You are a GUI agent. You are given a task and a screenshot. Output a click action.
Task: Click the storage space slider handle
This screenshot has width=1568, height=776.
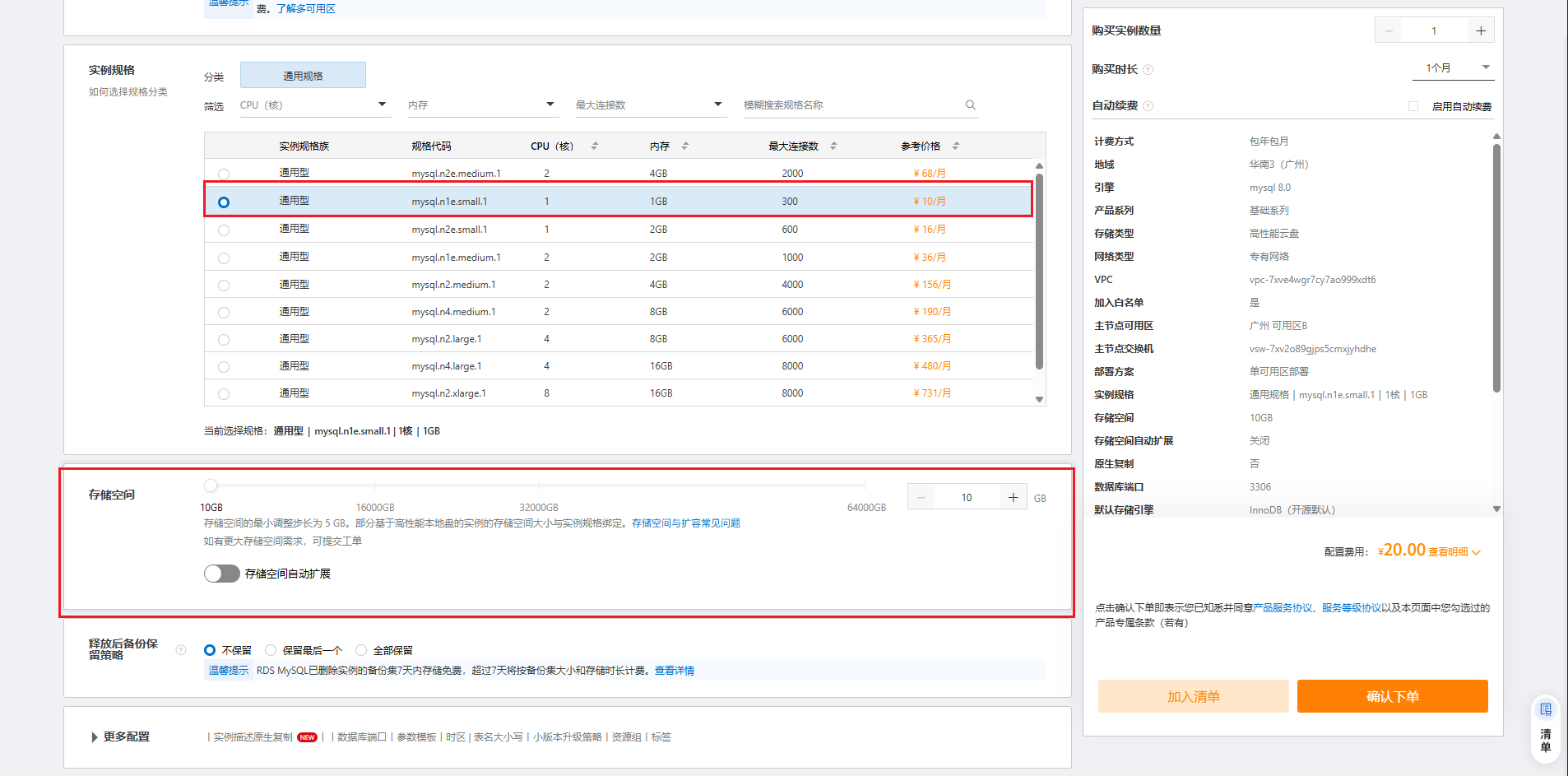(x=211, y=486)
